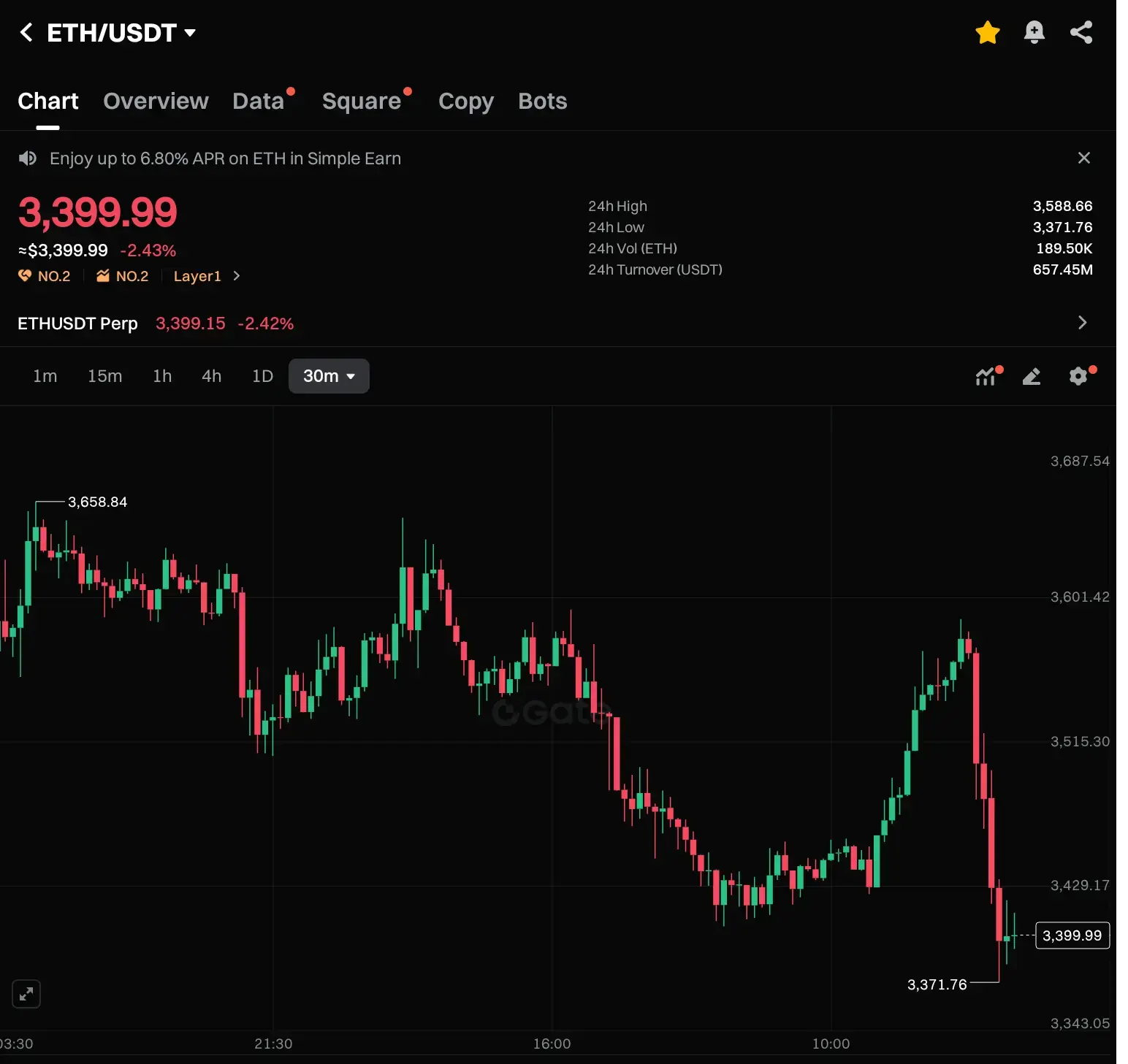
Task: Click the 24h Low value 3,371.76
Action: pyautogui.click(x=1062, y=227)
